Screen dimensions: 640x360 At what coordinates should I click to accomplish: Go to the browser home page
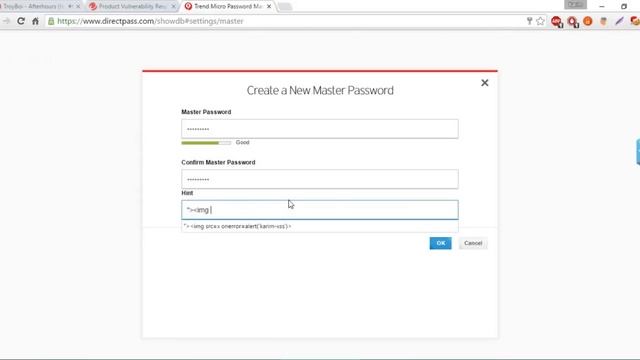click(x=36, y=21)
